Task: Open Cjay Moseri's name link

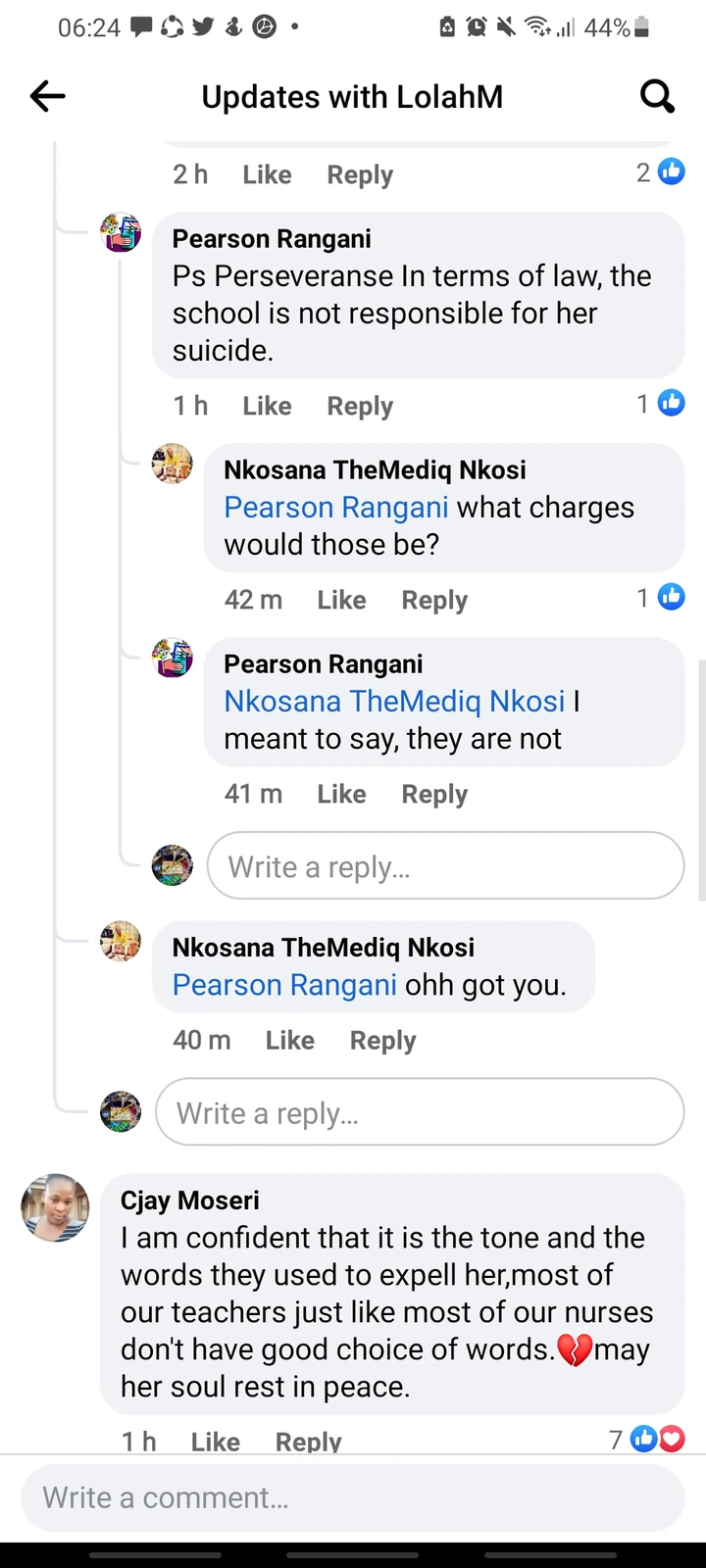Action: coord(190,1200)
